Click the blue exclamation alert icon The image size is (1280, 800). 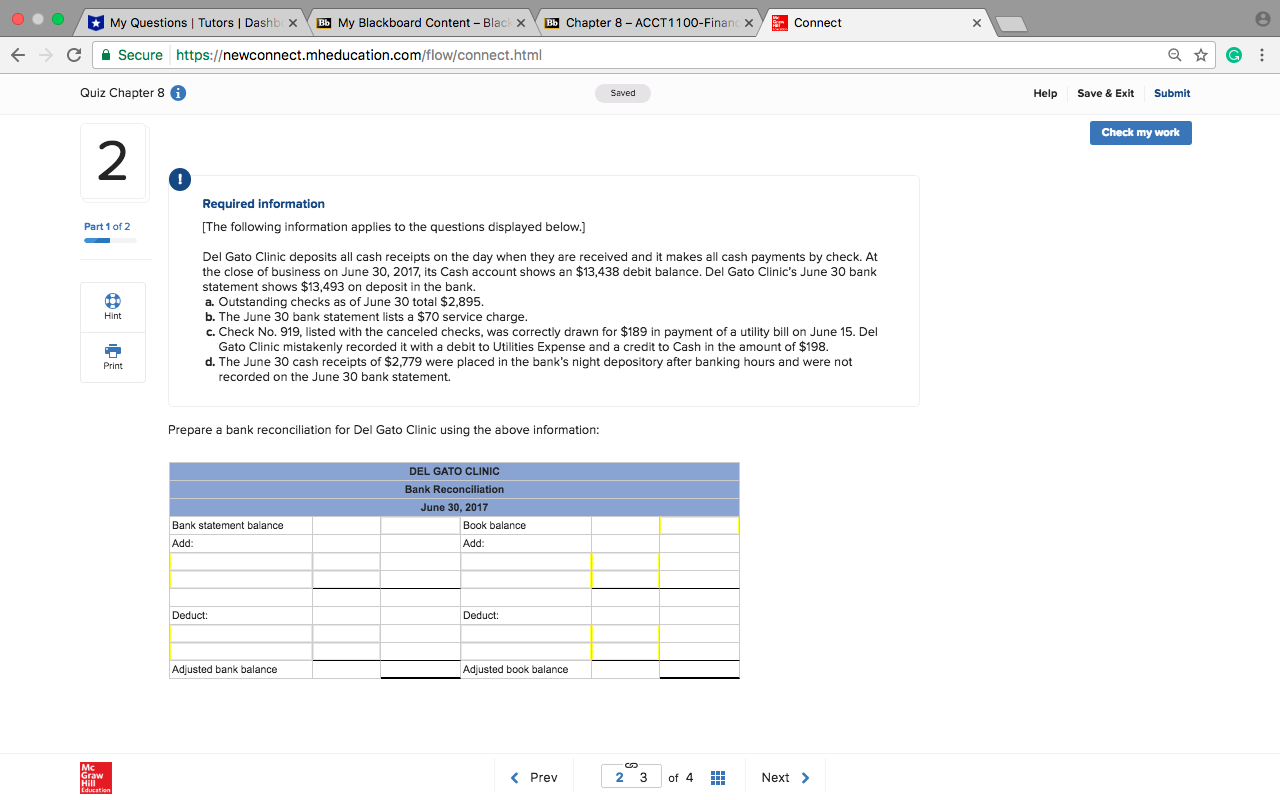point(179,179)
